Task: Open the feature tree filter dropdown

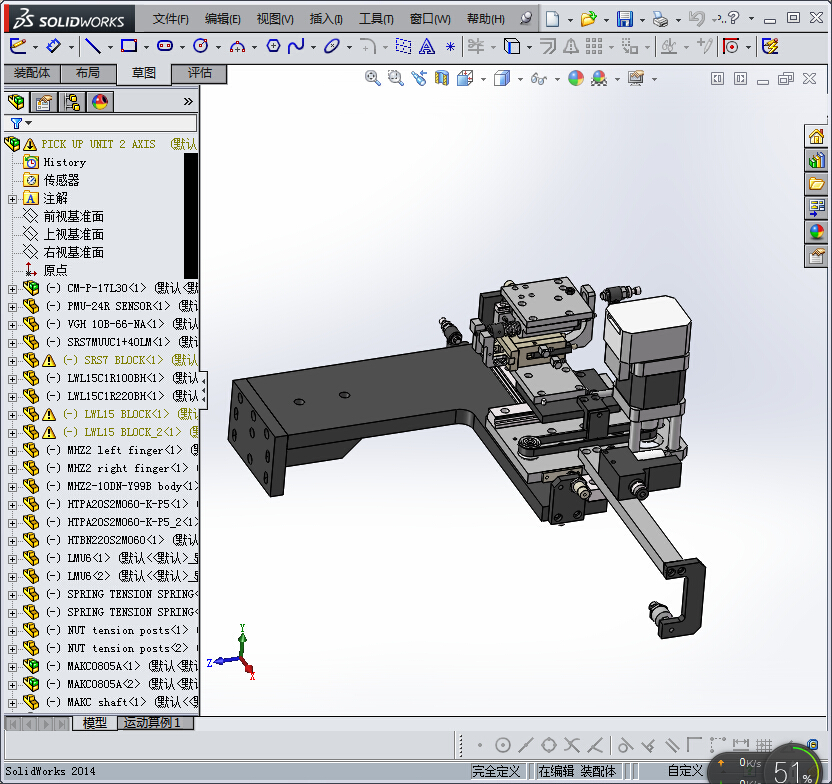Action: 20,123
